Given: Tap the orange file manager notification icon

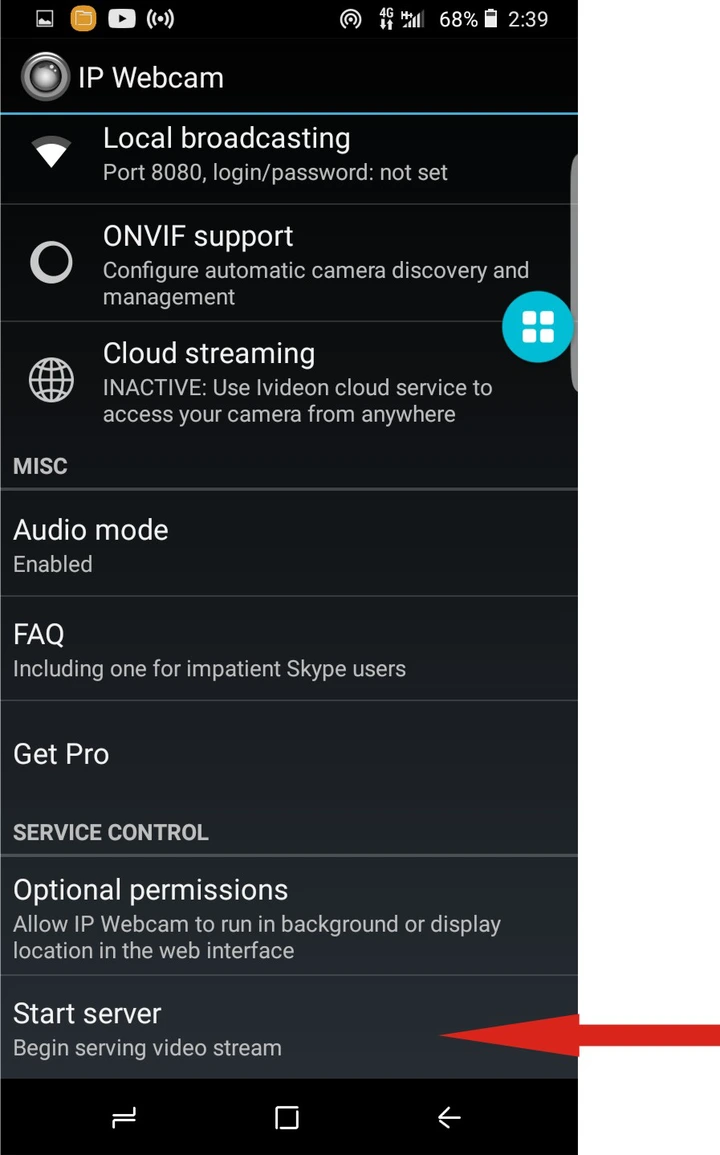Looking at the screenshot, I should [83, 18].
